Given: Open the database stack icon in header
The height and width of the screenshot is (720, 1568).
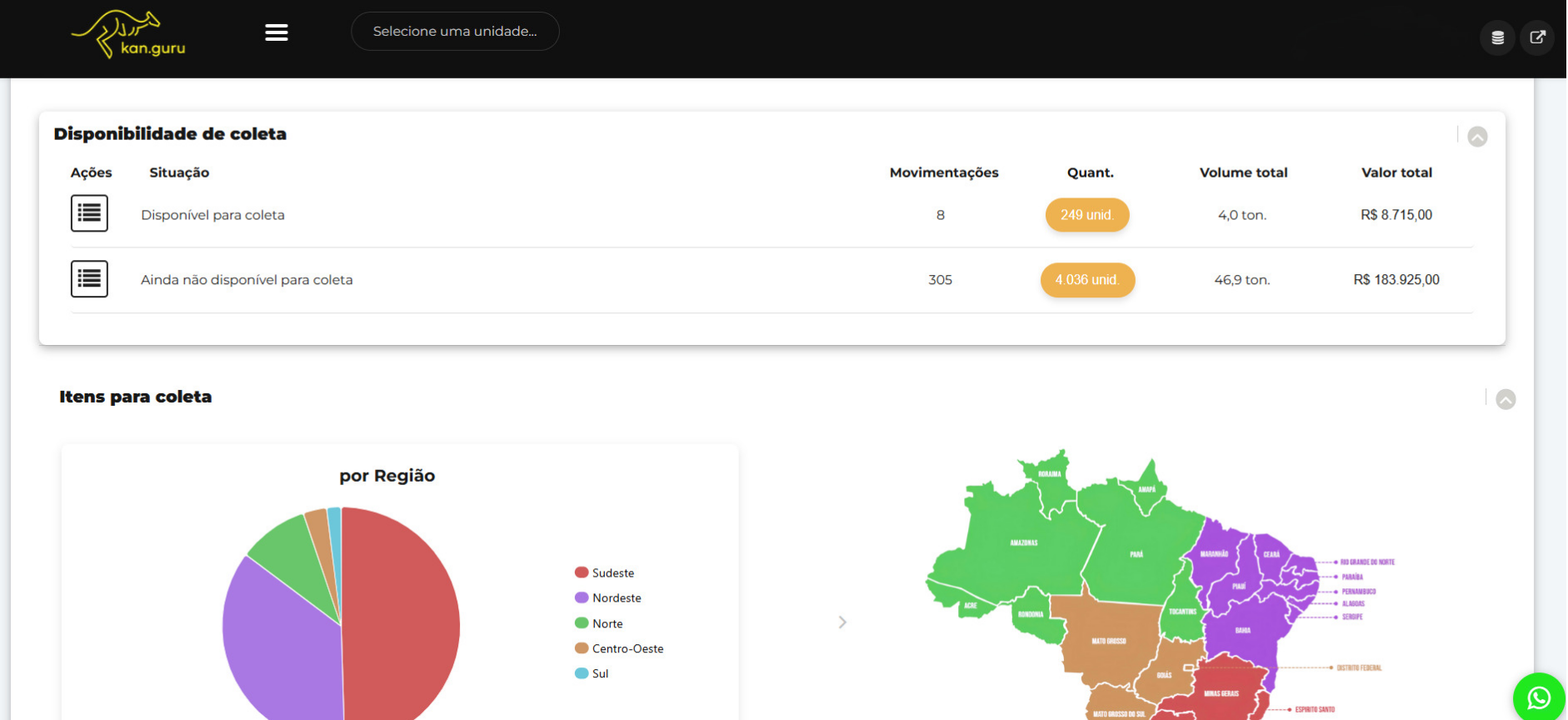Looking at the screenshot, I should (x=1497, y=37).
